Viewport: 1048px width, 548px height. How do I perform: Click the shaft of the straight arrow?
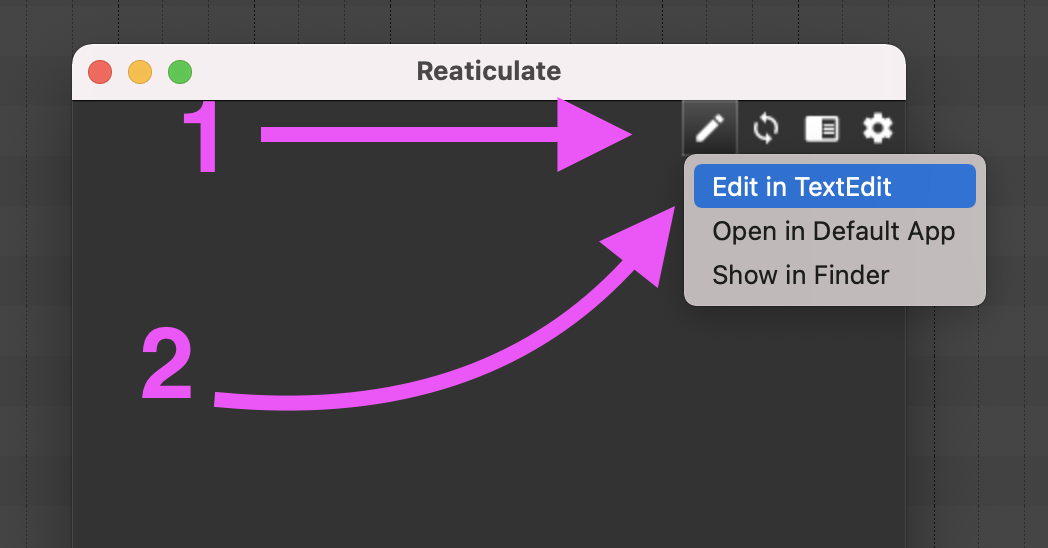pyautogui.click(x=400, y=135)
